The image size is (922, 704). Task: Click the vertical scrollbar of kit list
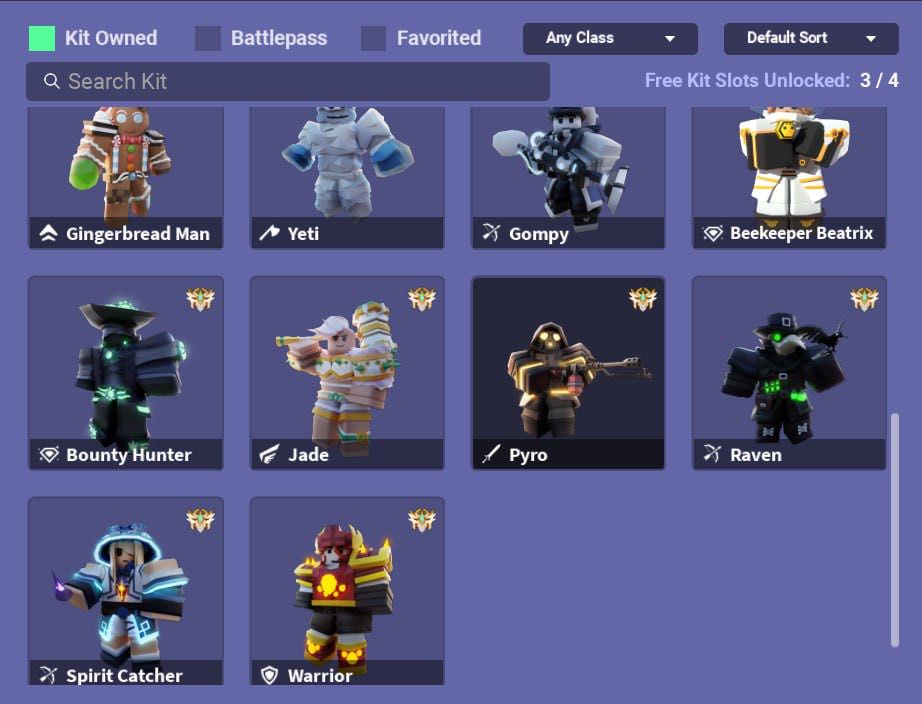[x=894, y=529]
